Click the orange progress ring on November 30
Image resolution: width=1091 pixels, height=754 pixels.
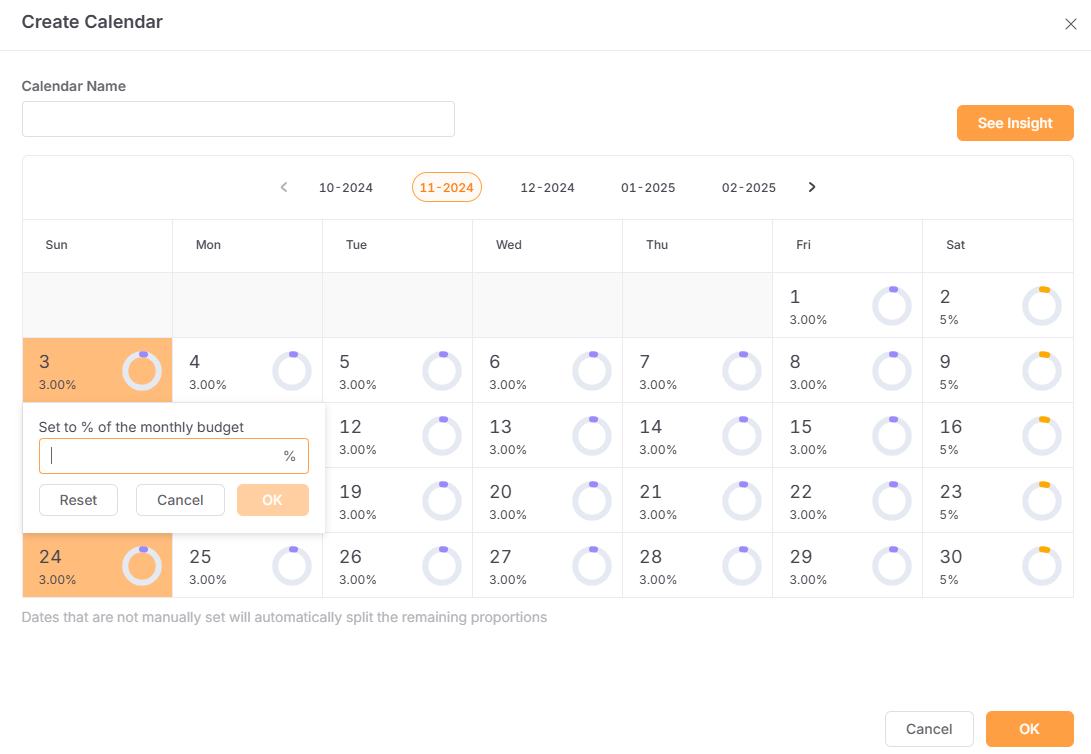click(x=1041, y=566)
